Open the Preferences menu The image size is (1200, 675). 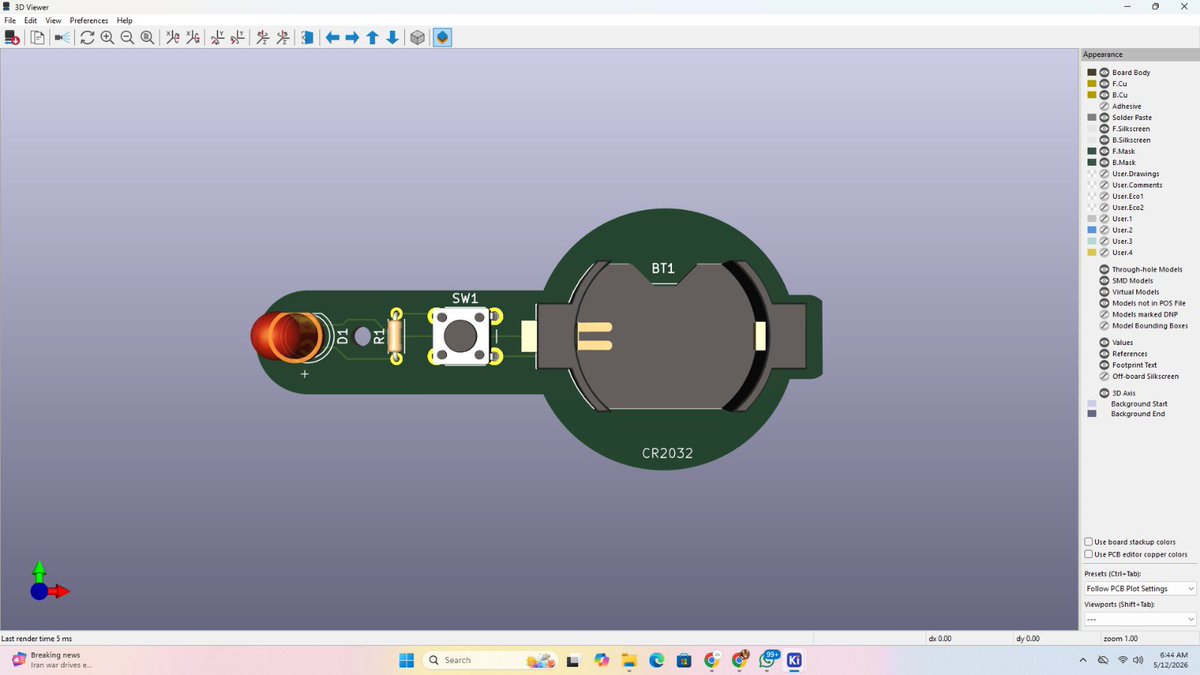coord(89,20)
